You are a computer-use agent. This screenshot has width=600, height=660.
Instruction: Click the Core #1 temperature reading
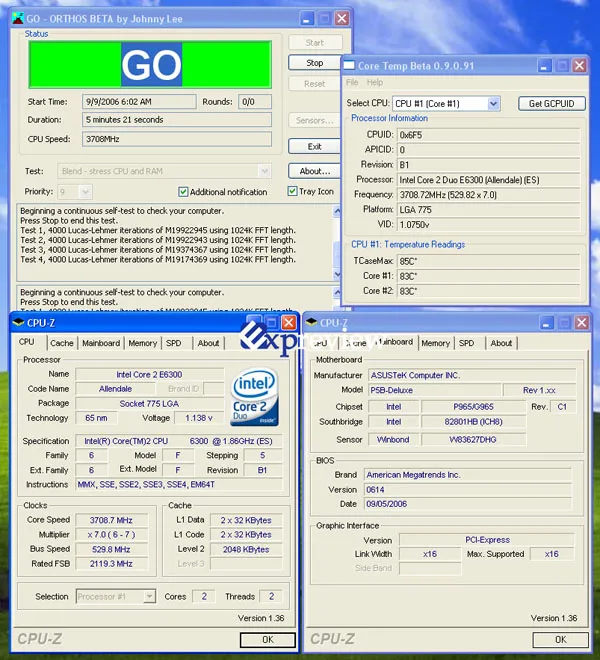(488, 276)
